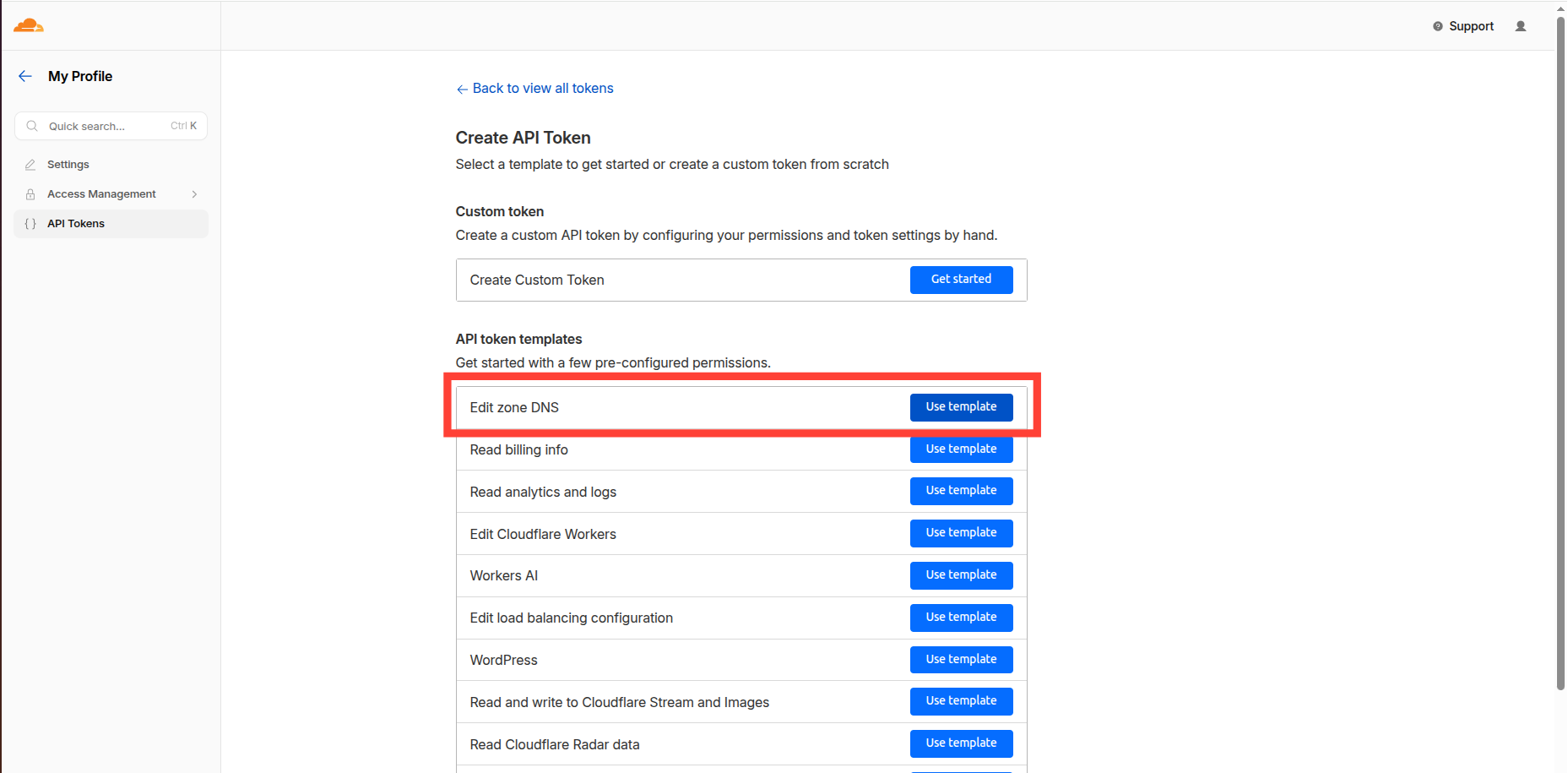Viewport: 1568px width, 773px height.
Task: Use the Read Cloudflare Radar data template
Action: point(961,743)
